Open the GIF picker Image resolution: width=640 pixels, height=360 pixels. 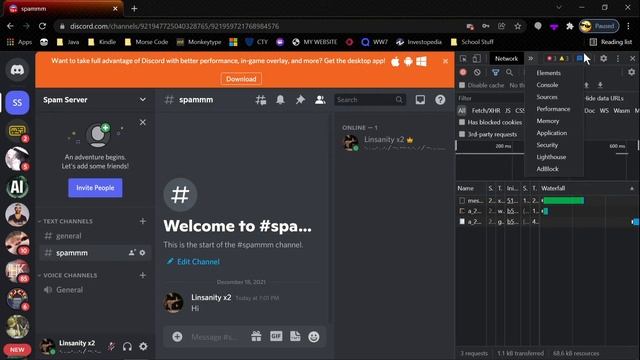click(276, 336)
